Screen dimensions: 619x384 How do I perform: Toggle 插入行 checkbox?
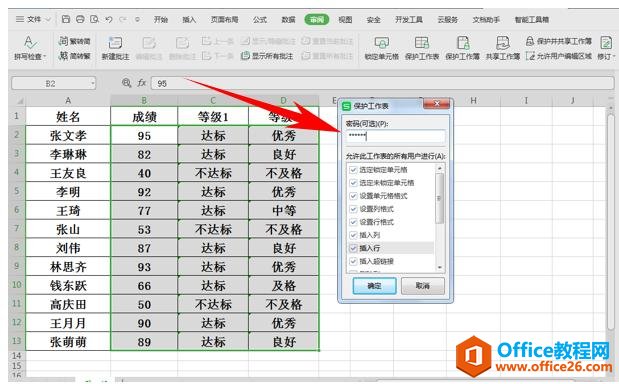point(353,248)
